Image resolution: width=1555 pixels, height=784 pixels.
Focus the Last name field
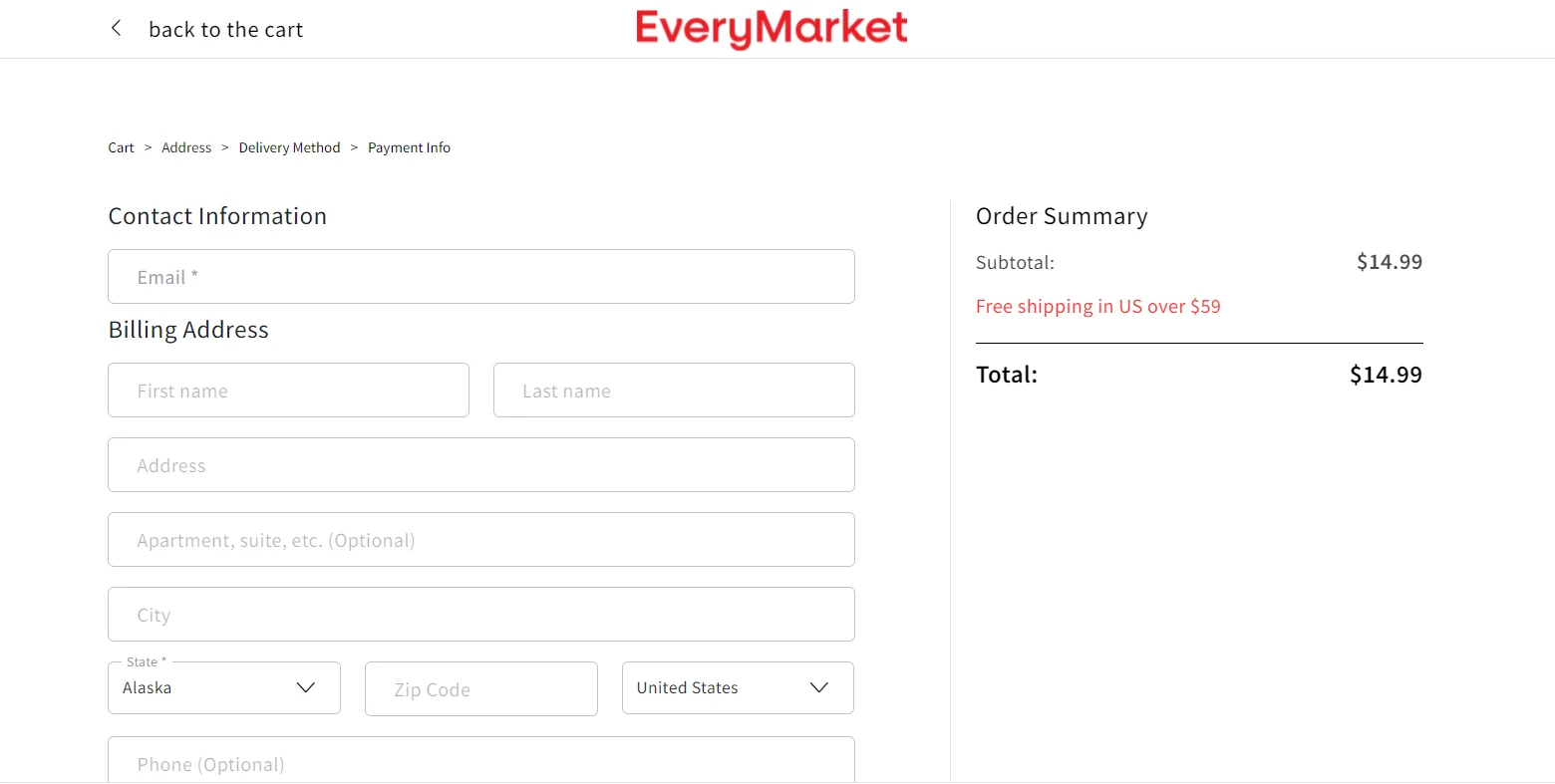[674, 391]
